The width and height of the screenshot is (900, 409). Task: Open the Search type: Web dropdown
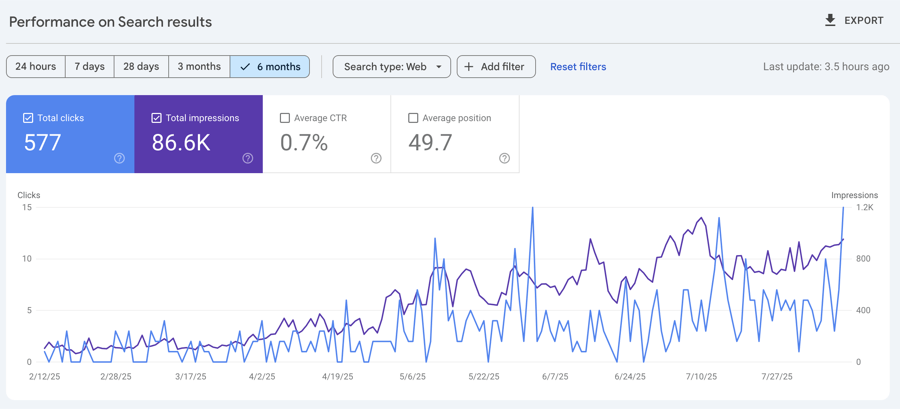[x=391, y=67]
